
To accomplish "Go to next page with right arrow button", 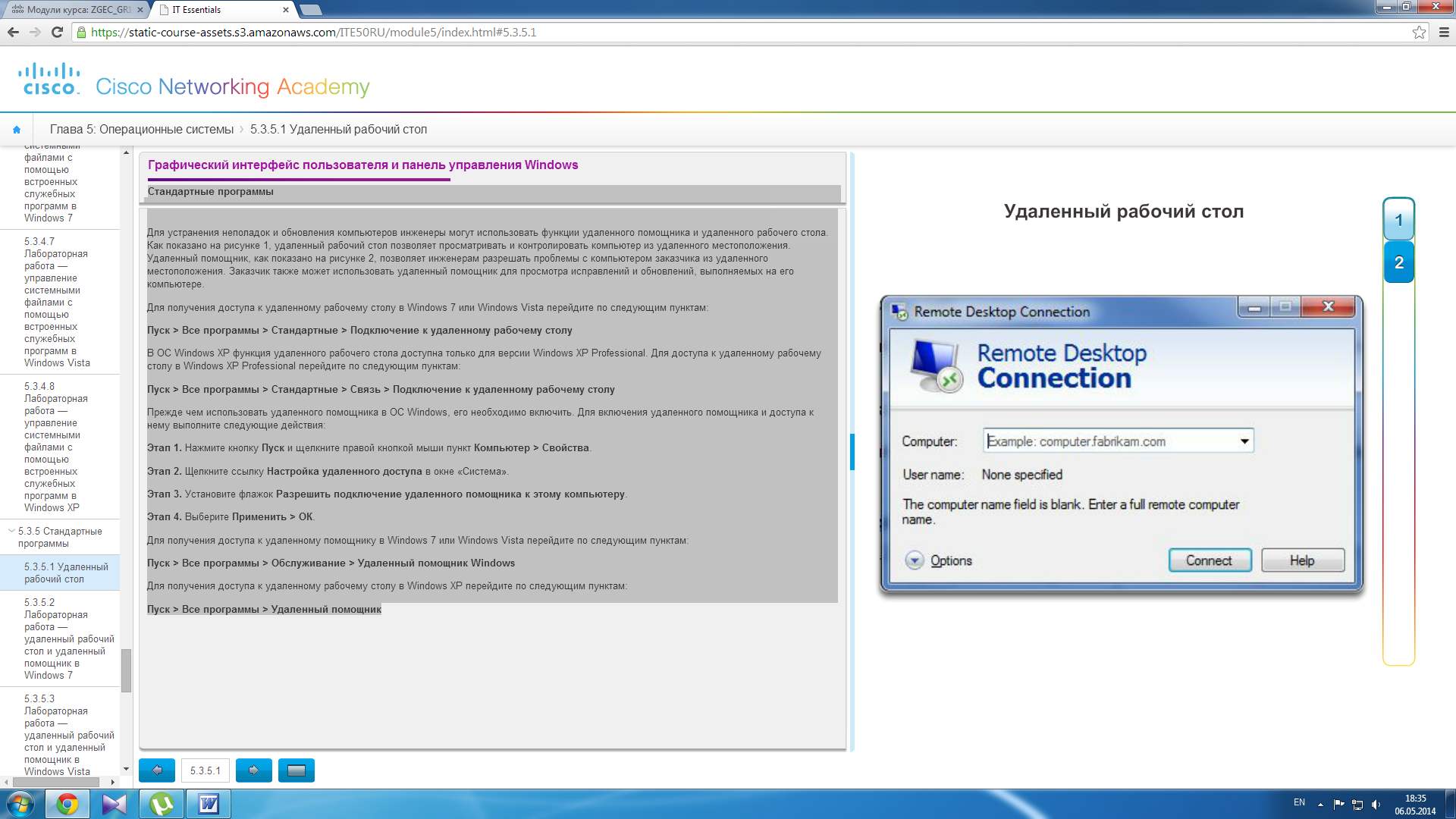I will [254, 770].
